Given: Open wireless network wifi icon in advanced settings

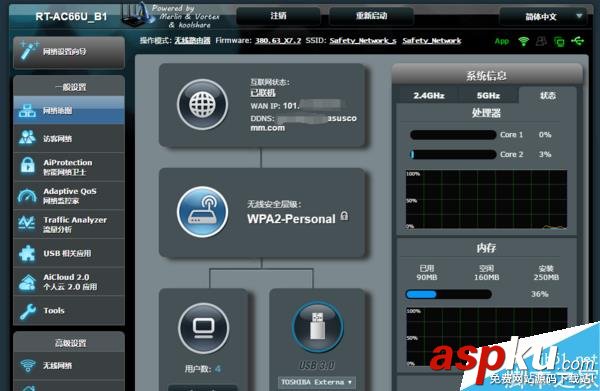Looking at the screenshot, I should (x=27, y=366).
